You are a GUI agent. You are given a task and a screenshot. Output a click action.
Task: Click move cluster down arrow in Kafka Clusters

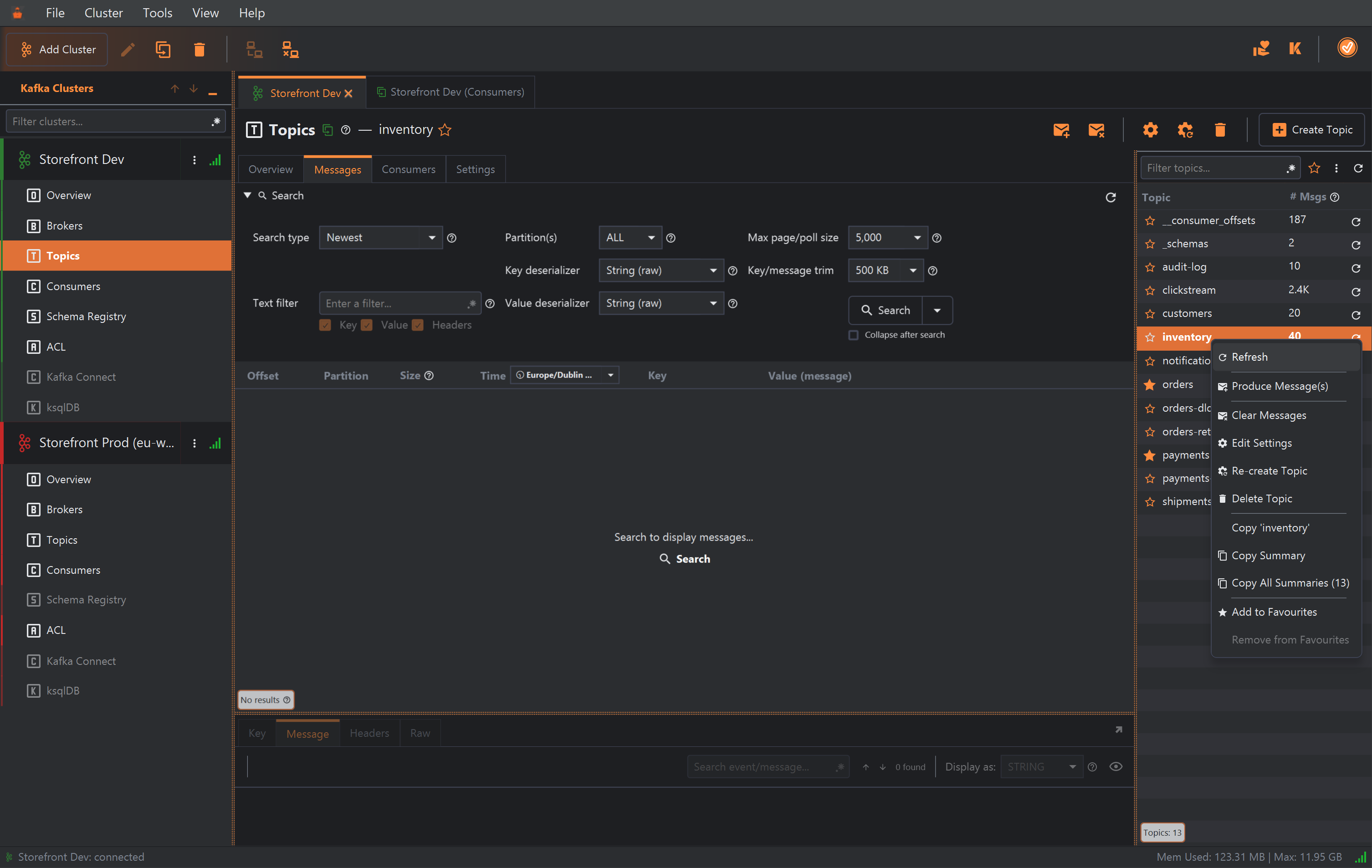click(194, 88)
